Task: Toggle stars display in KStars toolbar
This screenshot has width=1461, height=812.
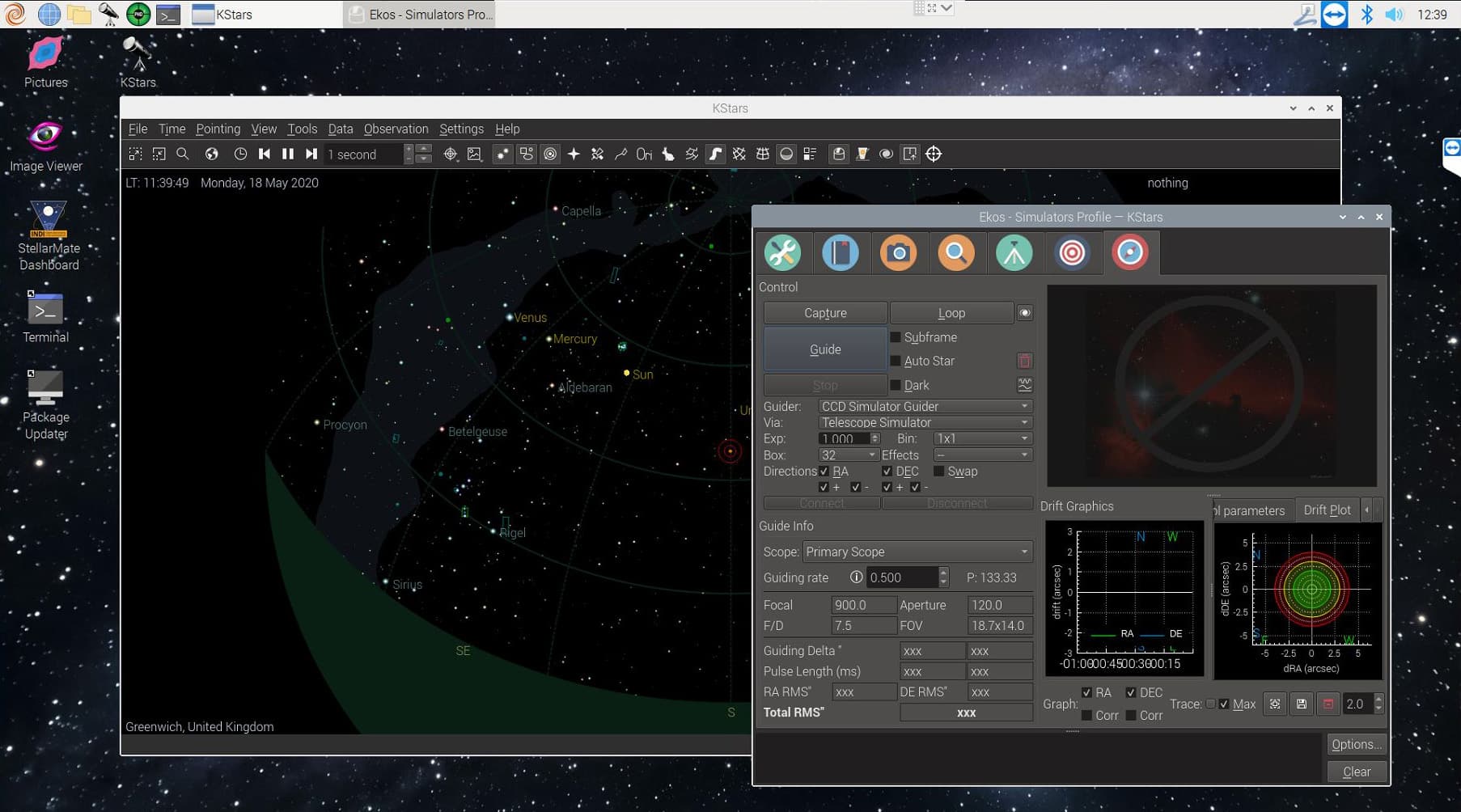Action: (502, 154)
